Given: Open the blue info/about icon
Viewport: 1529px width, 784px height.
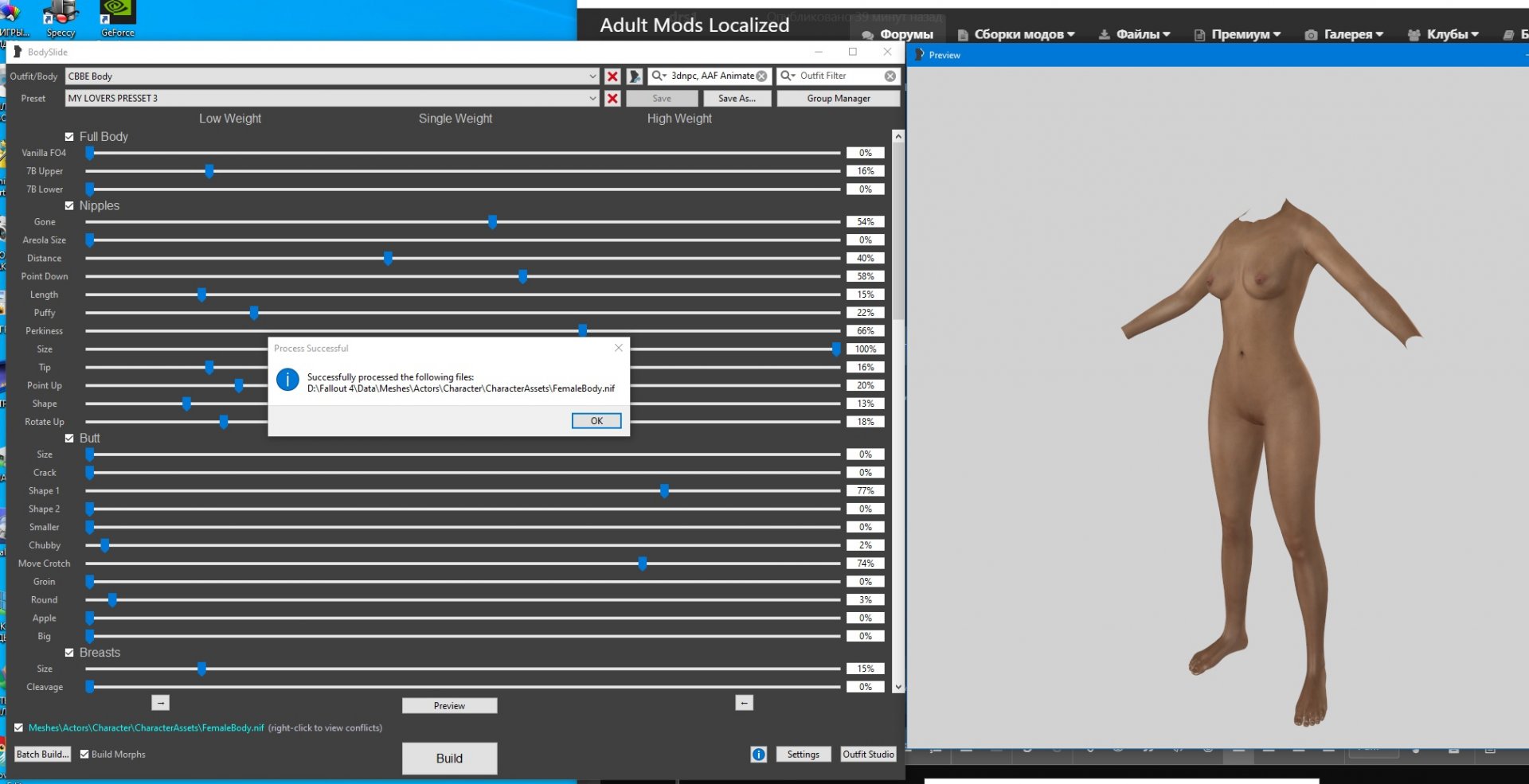Looking at the screenshot, I should [758, 755].
